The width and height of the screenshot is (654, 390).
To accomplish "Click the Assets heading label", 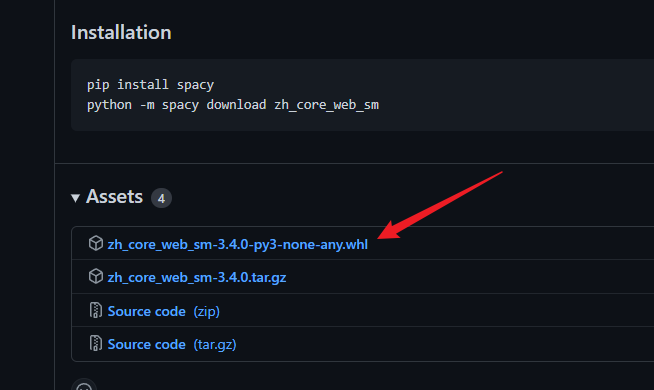I will pyautogui.click(x=114, y=196).
